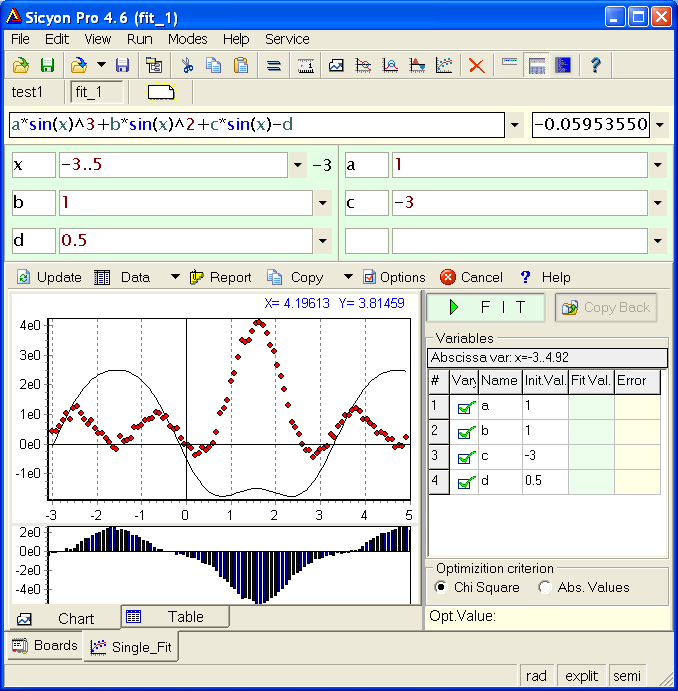Select the Abs. Values optimization criterion
Viewport: 678px width, 691px height.
(x=545, y=587)
